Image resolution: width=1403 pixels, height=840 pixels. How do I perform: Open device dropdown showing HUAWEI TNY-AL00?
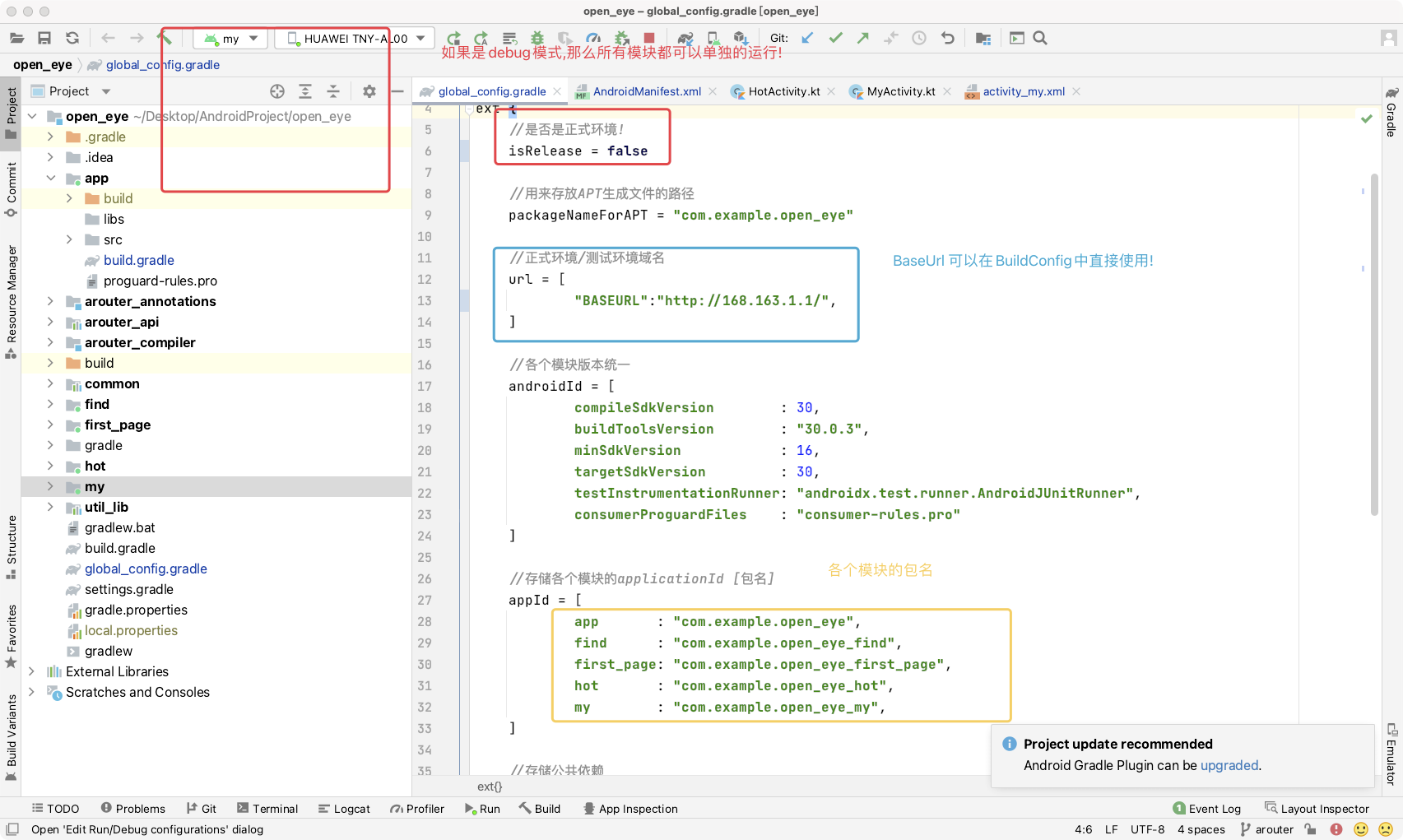[x=354, y=39]
